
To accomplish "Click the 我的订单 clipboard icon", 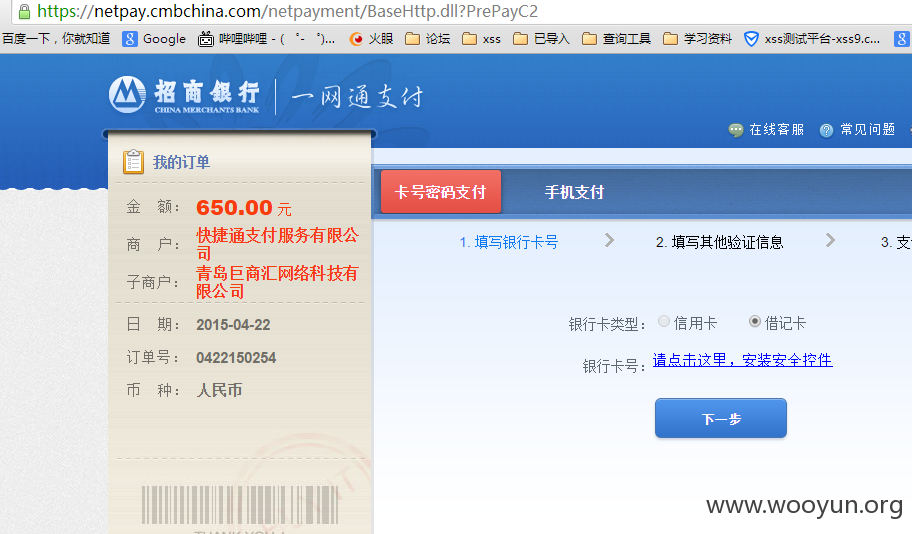I will (133, 162).
